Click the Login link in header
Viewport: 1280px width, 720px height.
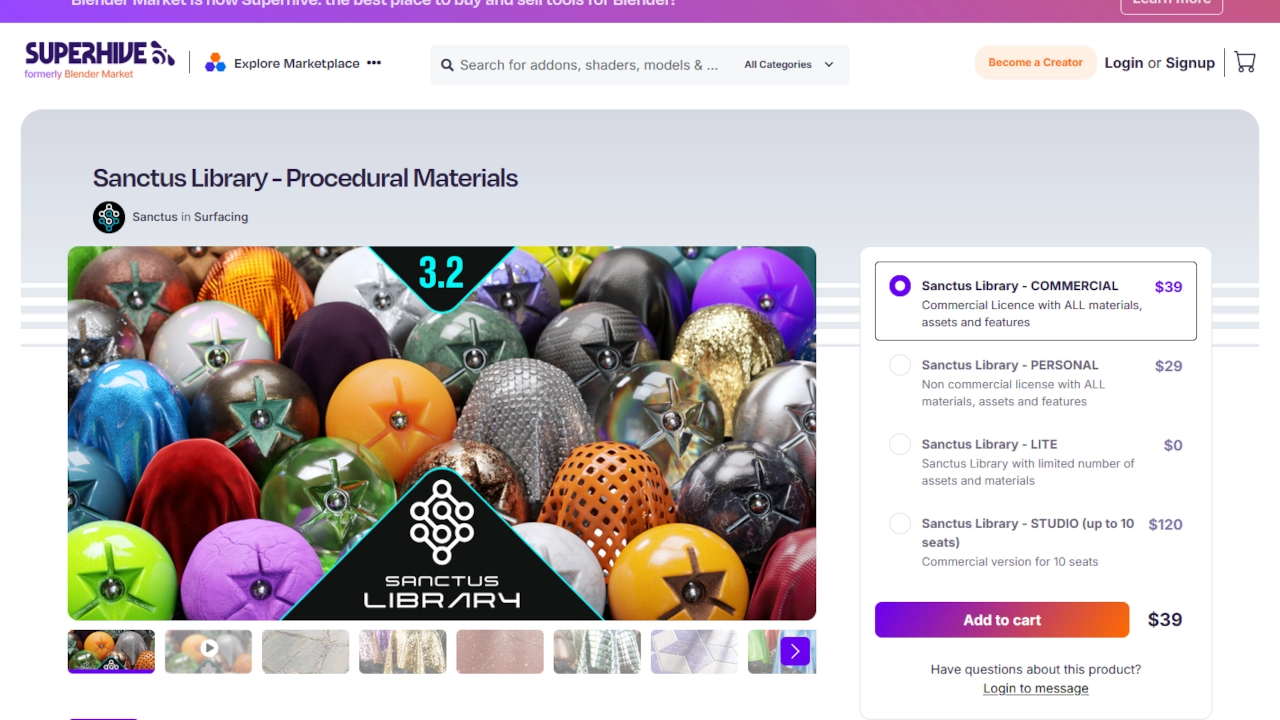coord(1123,62)
